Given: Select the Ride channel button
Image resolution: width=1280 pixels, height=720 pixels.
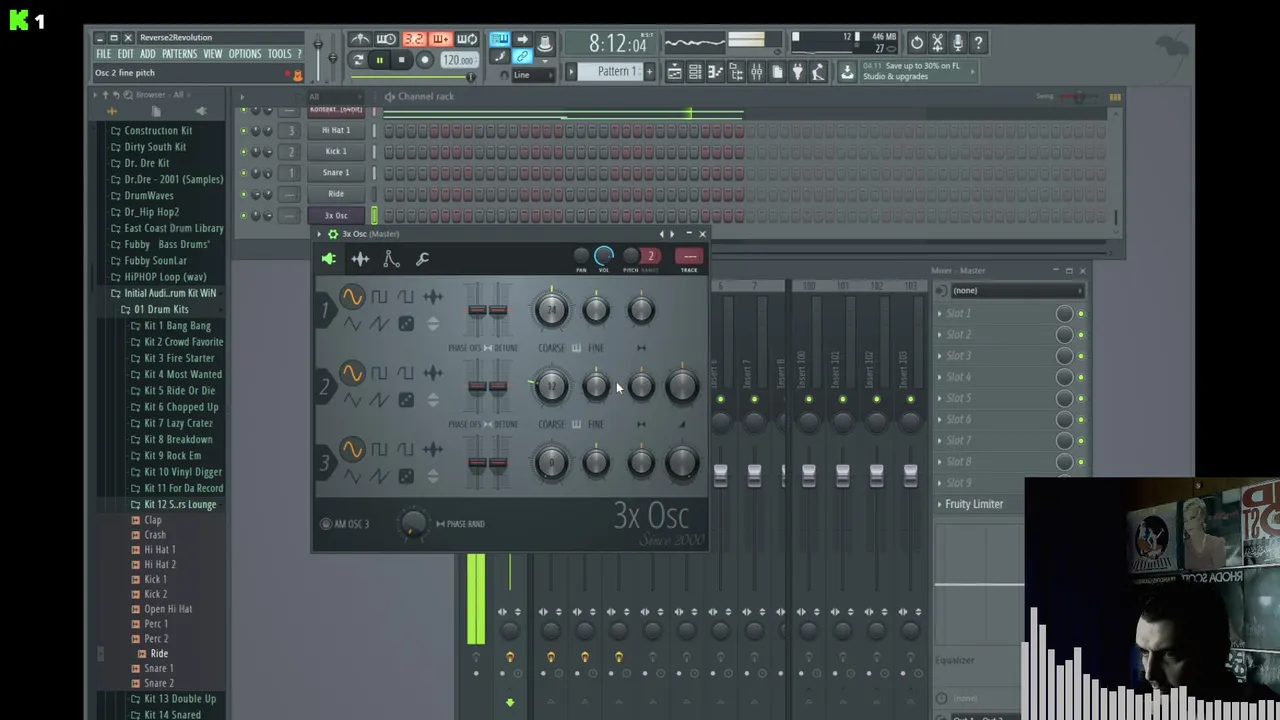Looking at the screenshot, I should coord(336,194).
